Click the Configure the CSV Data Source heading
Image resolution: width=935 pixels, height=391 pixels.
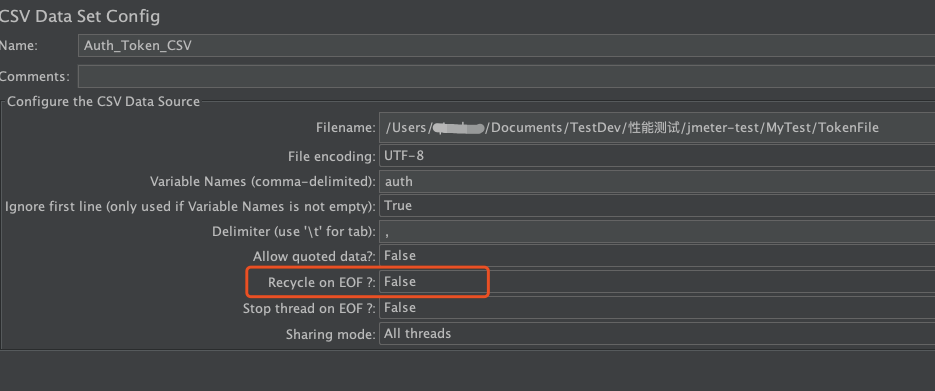103,101
